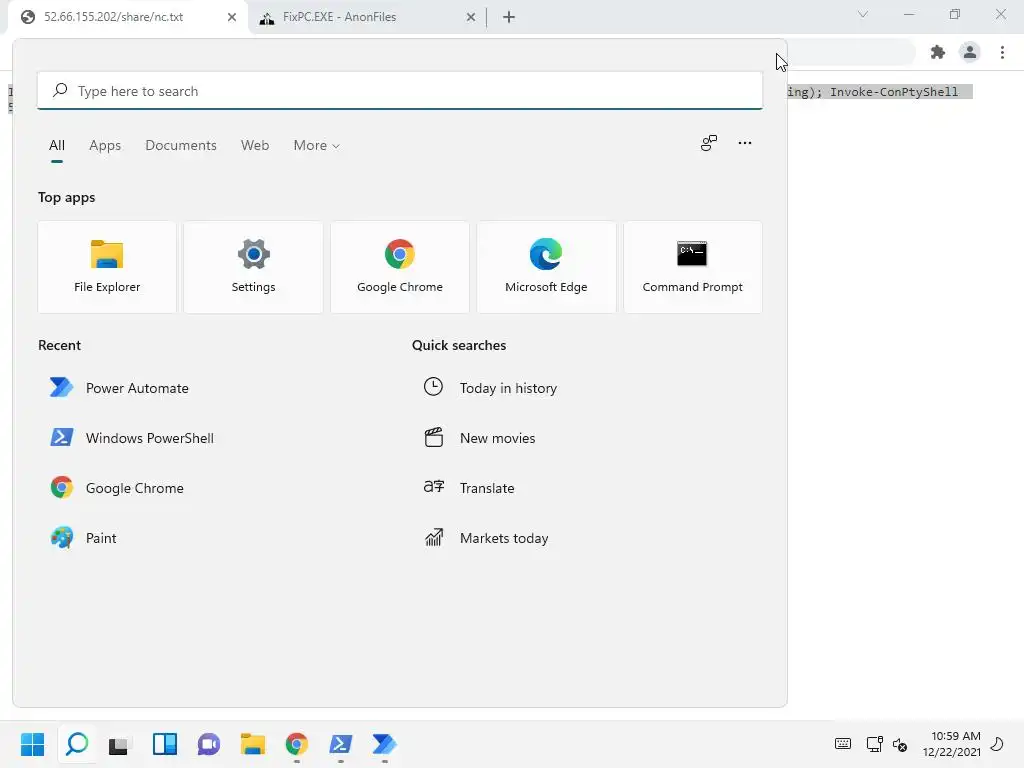Click the Search magnifier on the taskbar
Image resolution: width=1024 pixels, height=768 pixels.
(77, 744)
